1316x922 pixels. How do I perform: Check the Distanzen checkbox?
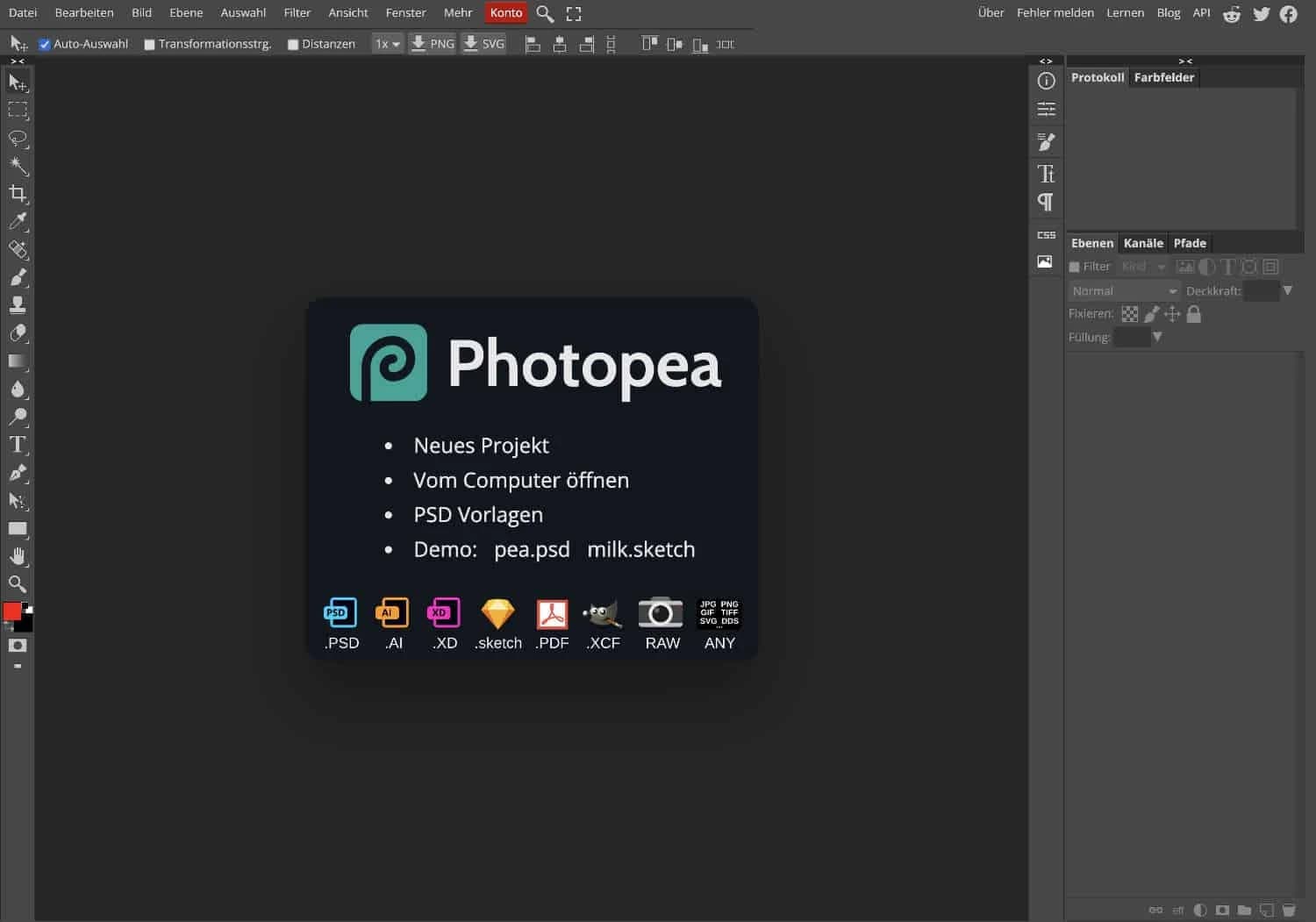[294, 43]
